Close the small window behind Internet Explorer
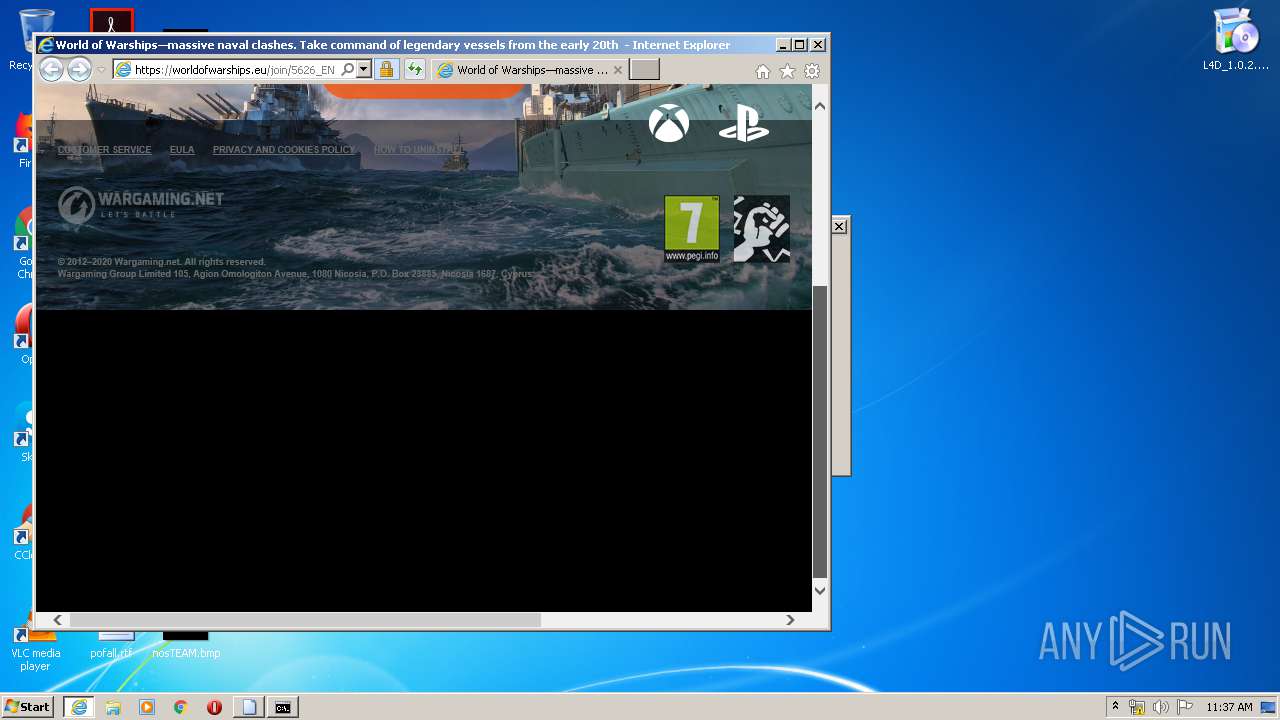This screenshot has width=1280, height=720. pyautogui.click(x=839, y=227)
